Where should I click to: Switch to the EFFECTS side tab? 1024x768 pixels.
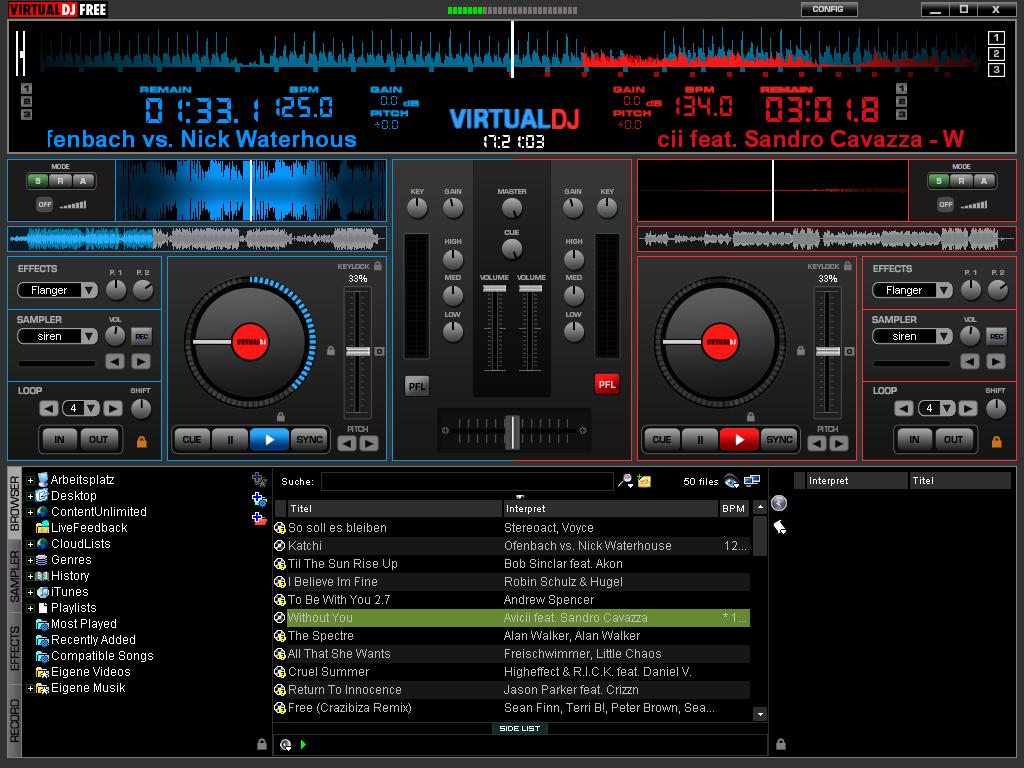click(14, 649)
